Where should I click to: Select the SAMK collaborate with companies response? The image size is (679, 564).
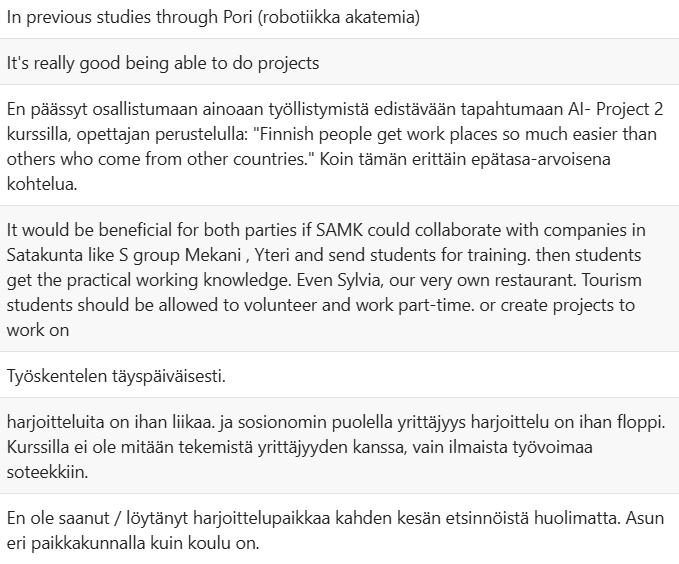click(340, 279)
